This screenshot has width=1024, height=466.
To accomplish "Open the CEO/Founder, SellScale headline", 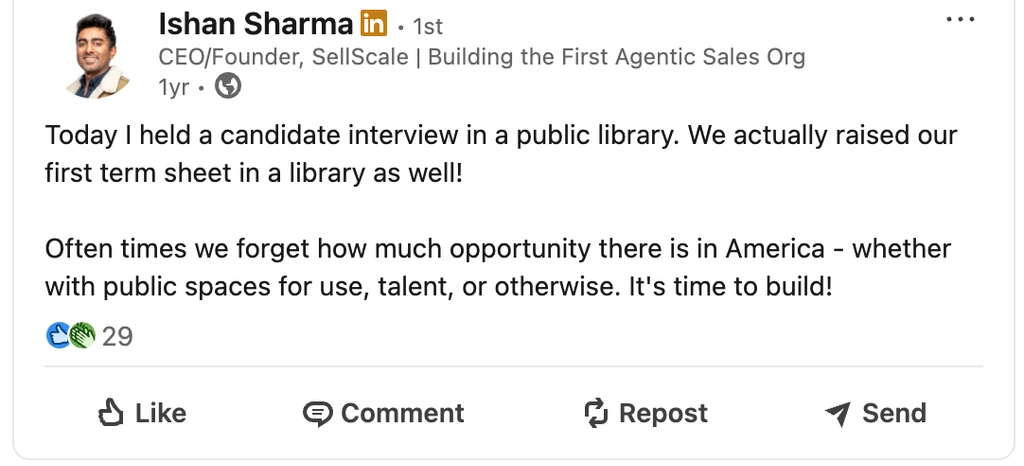I will (481, 57).
